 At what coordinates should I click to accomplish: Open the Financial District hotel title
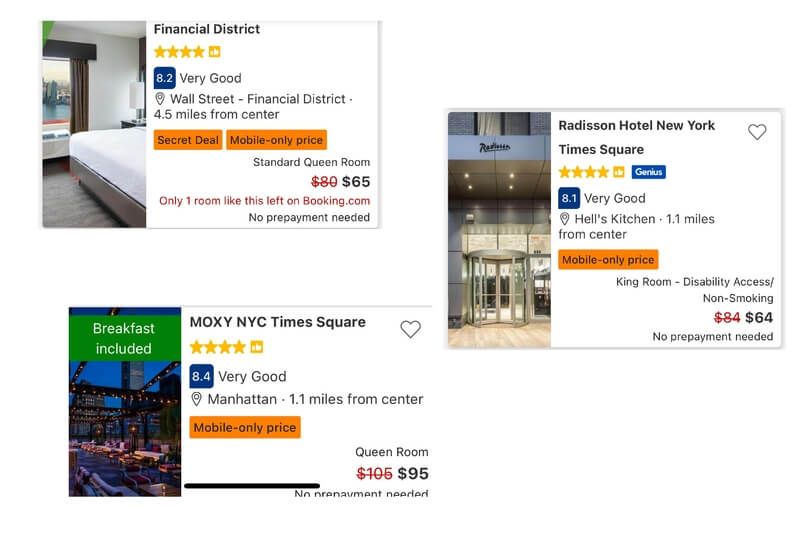[206, 29]
